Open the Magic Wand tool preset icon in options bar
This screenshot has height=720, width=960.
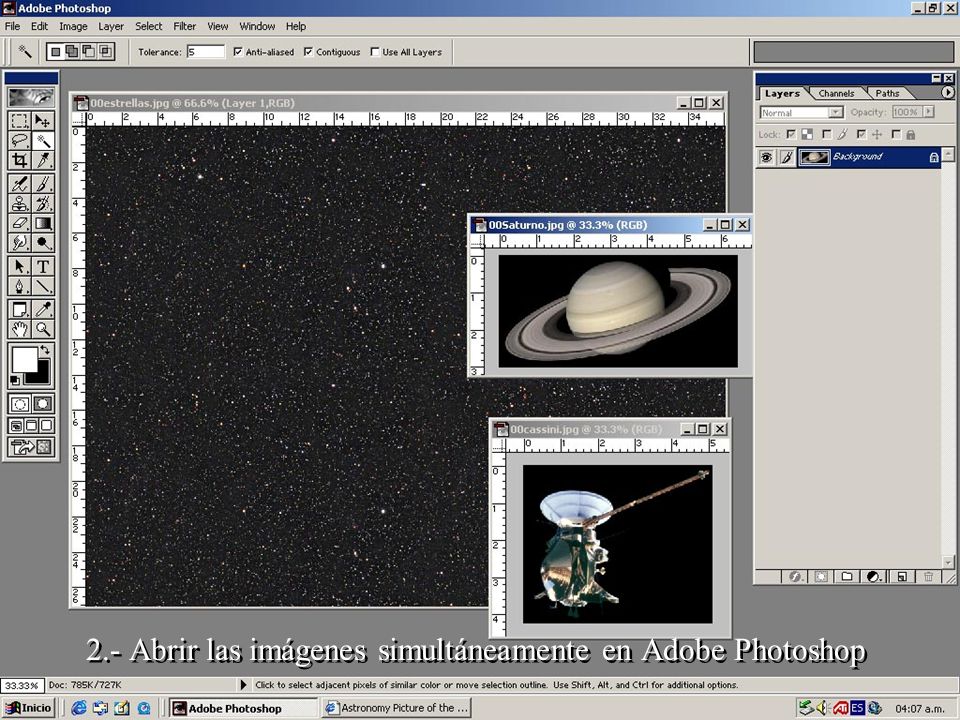pos(24,51)
